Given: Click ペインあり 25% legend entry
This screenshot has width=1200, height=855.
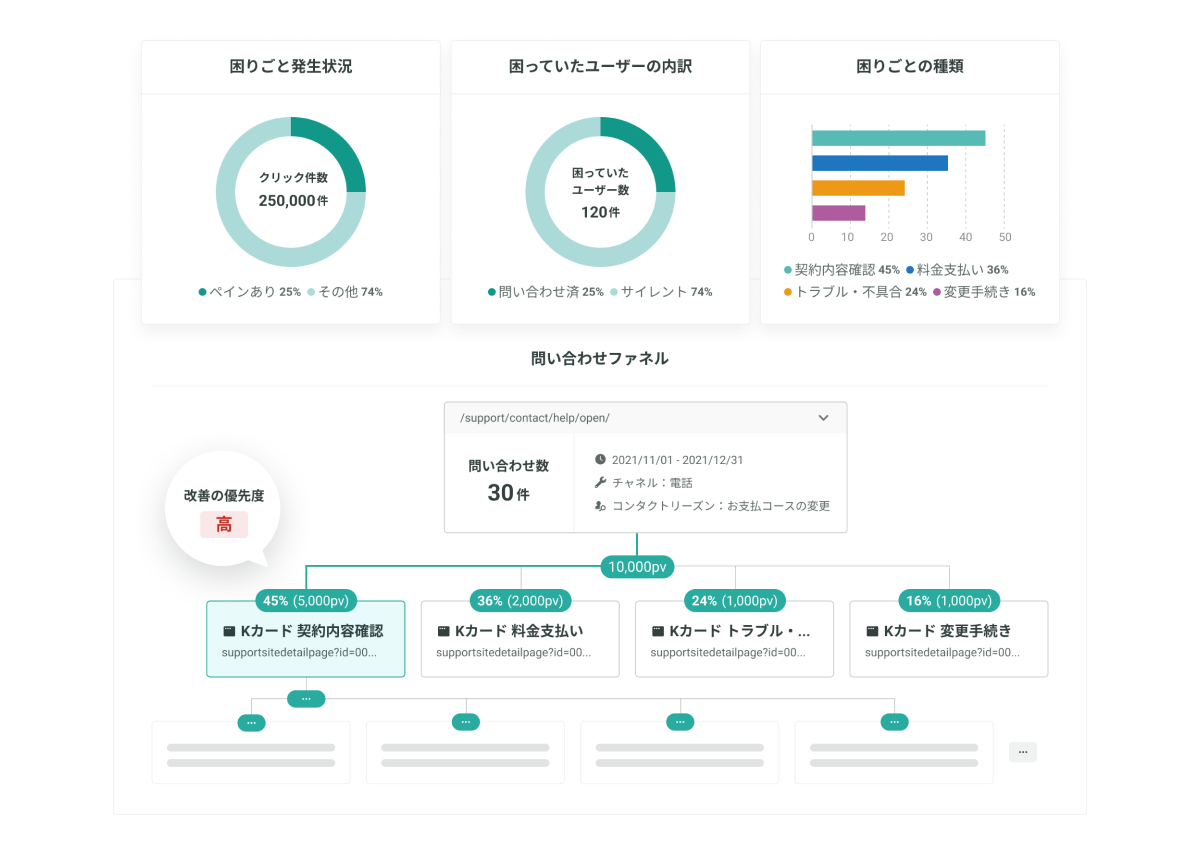Looking at the screenshot, I should (250, 292).
